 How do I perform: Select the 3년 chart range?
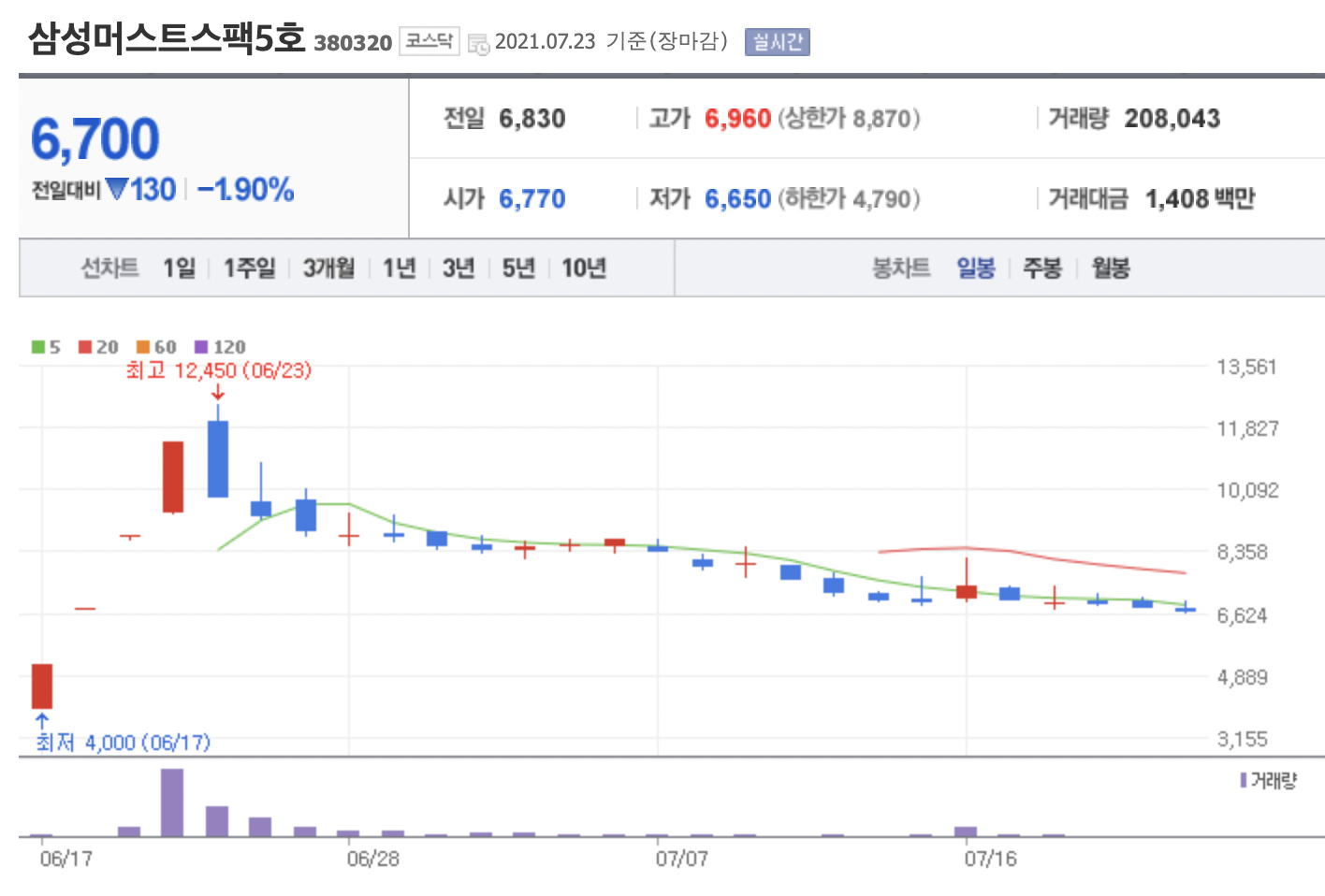coord(459,268)
